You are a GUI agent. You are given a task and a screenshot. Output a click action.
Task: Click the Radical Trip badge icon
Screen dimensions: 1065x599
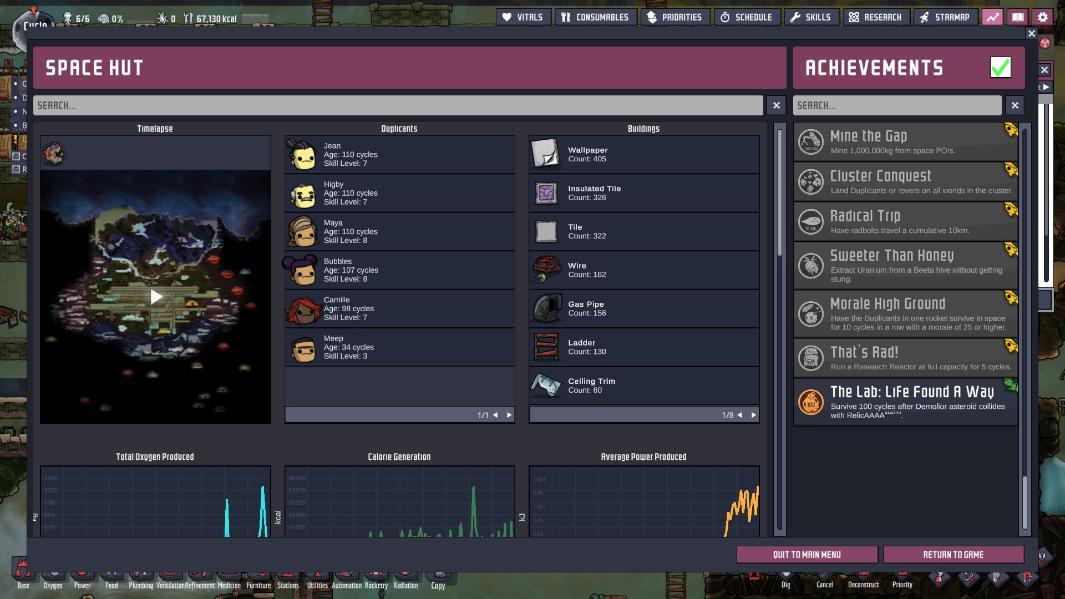click(x=810, y=222)
